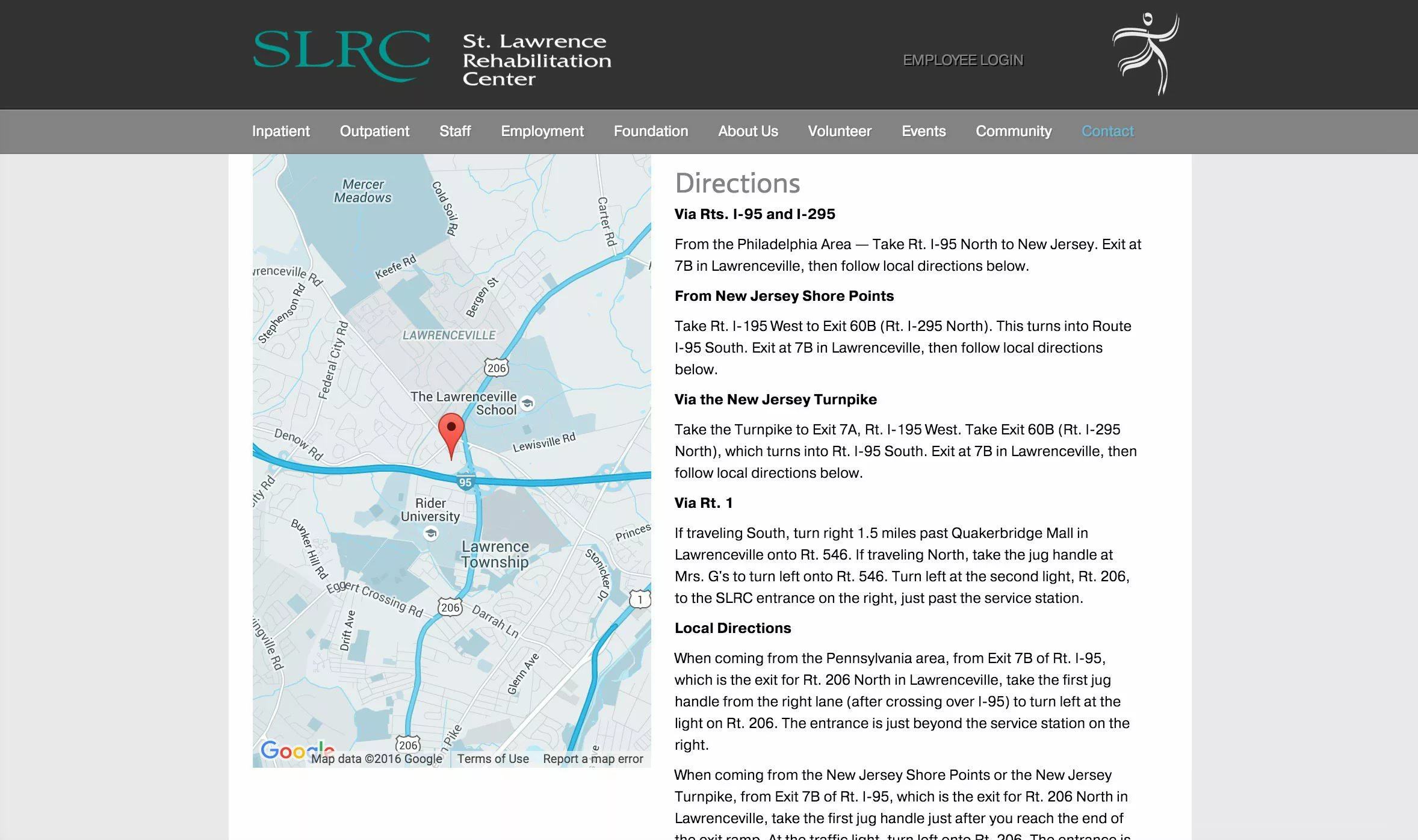Click the Google logo on the map
Screen dimensions: 1418x840
pyautogui.click(x=296, y=750)
